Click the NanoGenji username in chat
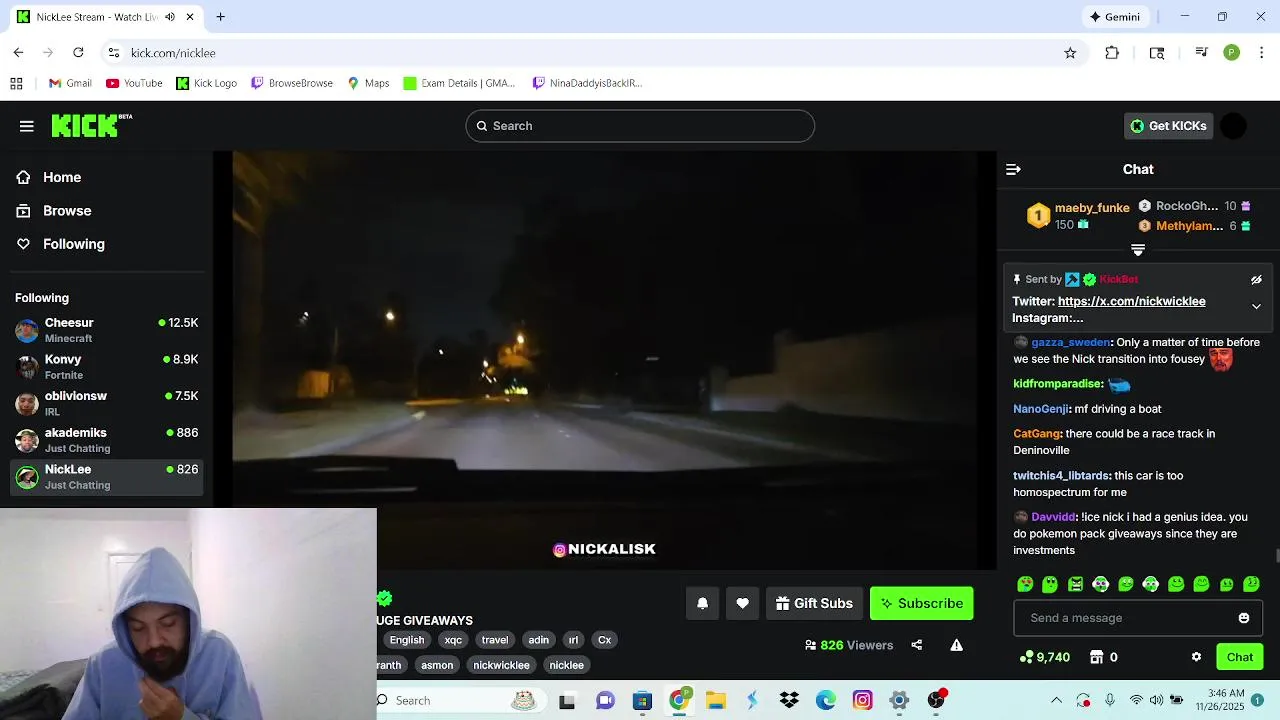This screenshot has width=1280, height=720. click(x=1040, y=409)
